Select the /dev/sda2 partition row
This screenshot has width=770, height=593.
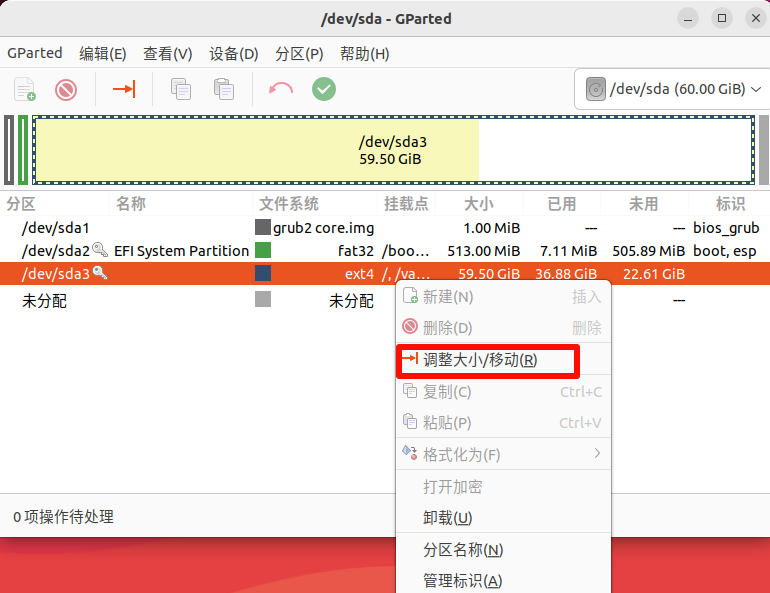385,251
